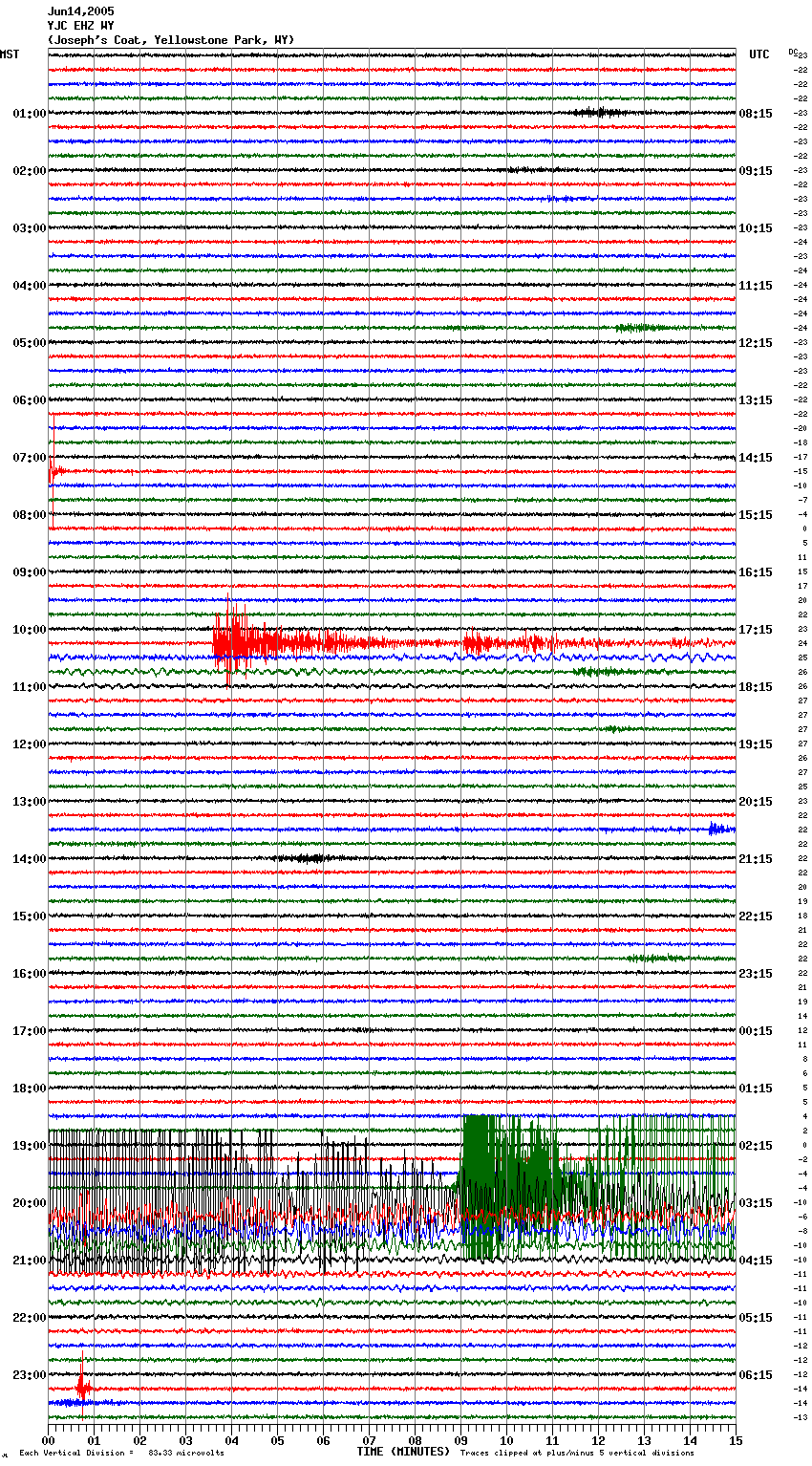
Task: Select the 12:00 MST time label
Action: click(30, 744)
